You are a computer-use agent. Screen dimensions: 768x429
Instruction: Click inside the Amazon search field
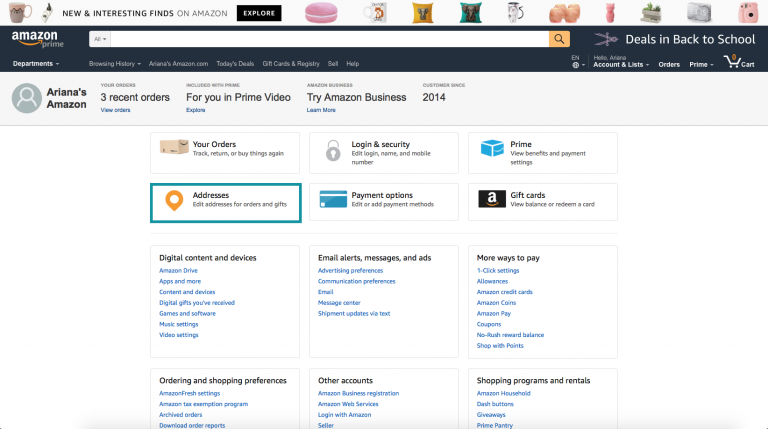pos(330,39)
